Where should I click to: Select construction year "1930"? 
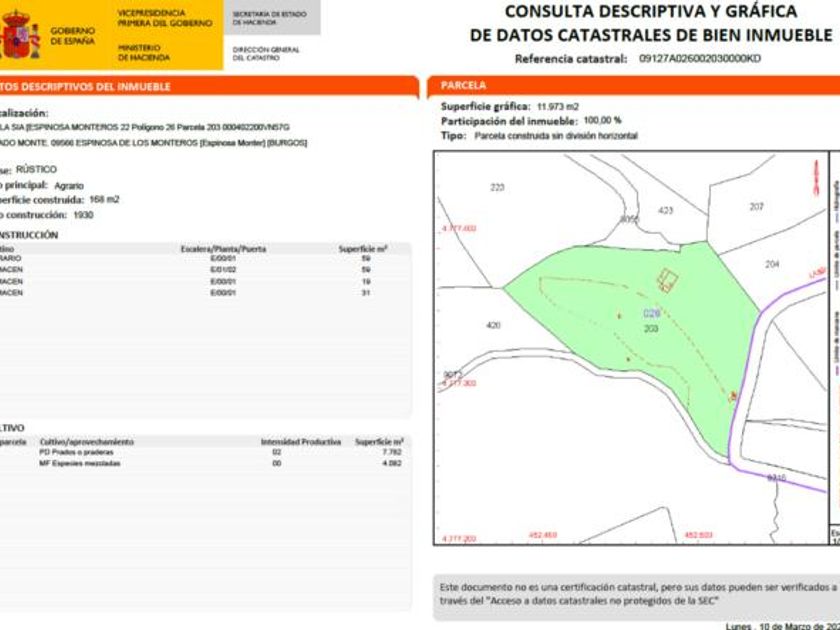83,215
